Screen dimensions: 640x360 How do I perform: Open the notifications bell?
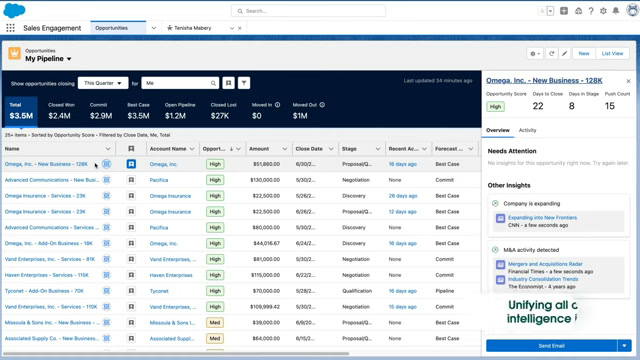coord(616,11)
